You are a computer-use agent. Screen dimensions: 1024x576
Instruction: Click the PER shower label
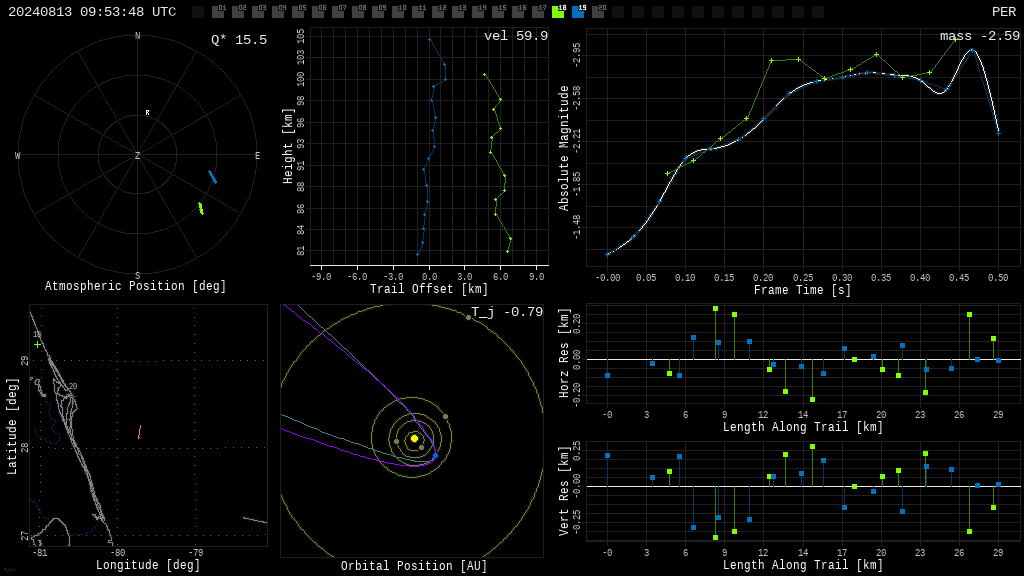click(1004, 12)
